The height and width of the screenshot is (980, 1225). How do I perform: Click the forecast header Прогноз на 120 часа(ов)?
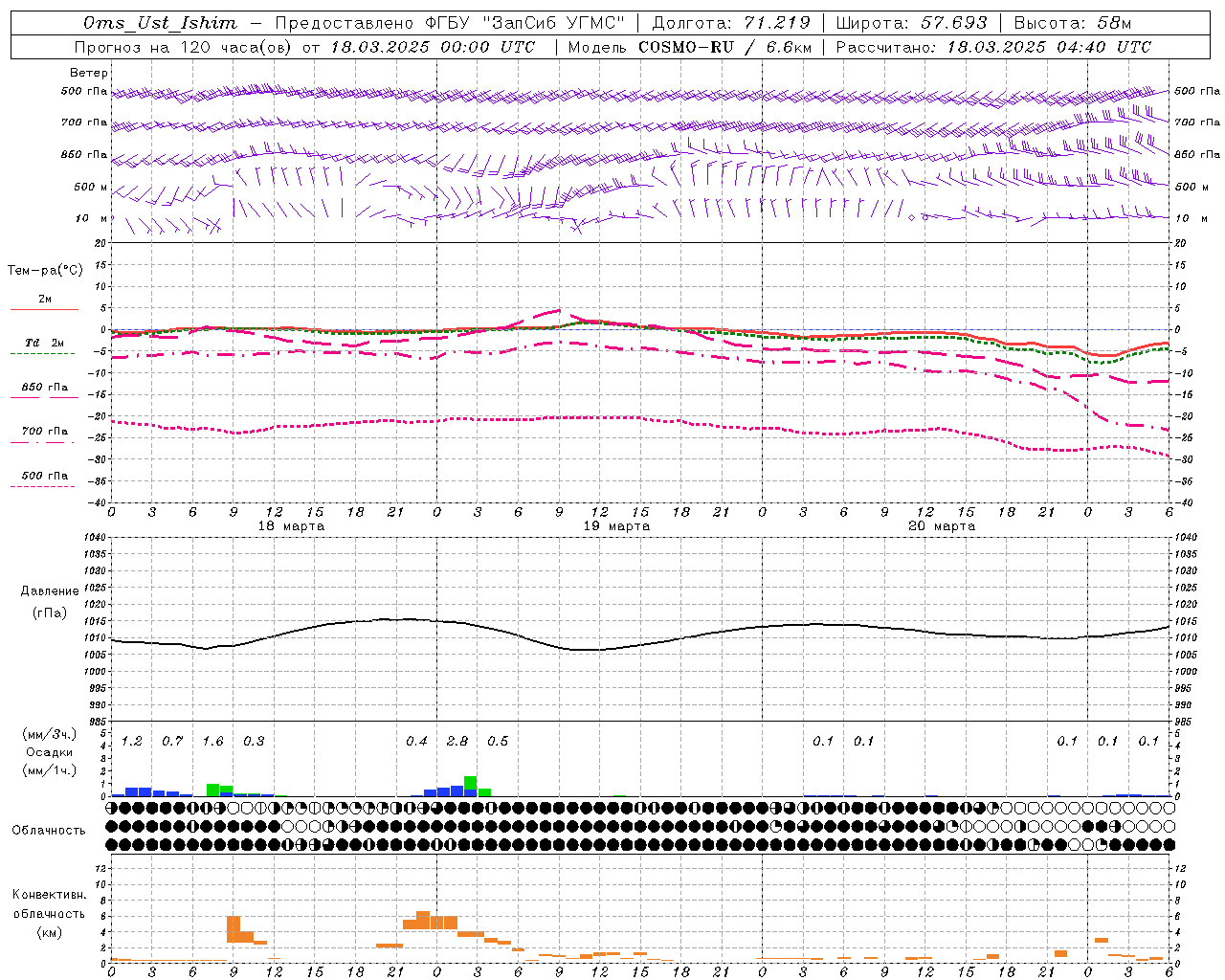(x=183, y=47)
